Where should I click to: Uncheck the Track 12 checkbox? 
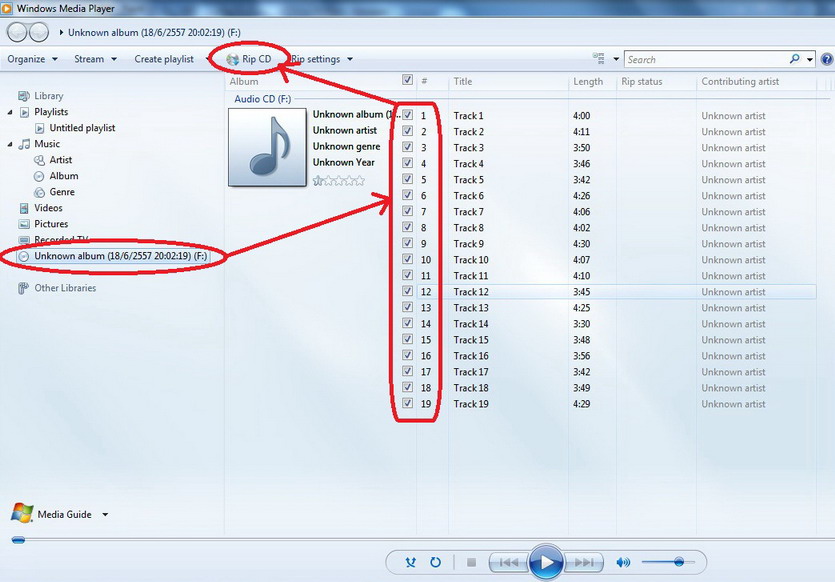(407, 291)
